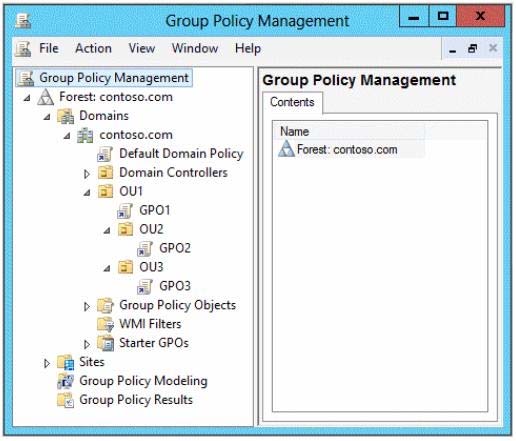Click the GPO2 link icon under OU2
The width and height of the screenshot is (516, 441).
[145, 249]
